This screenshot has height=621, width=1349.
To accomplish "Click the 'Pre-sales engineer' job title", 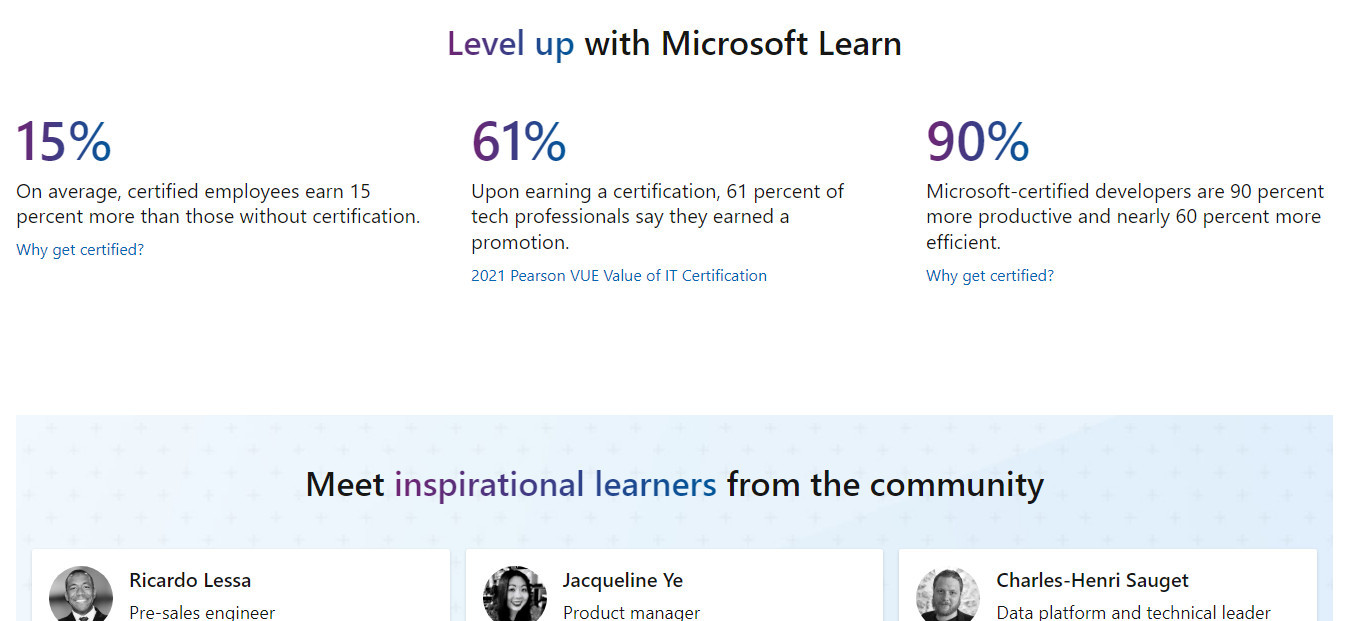I will pos(202,612).
